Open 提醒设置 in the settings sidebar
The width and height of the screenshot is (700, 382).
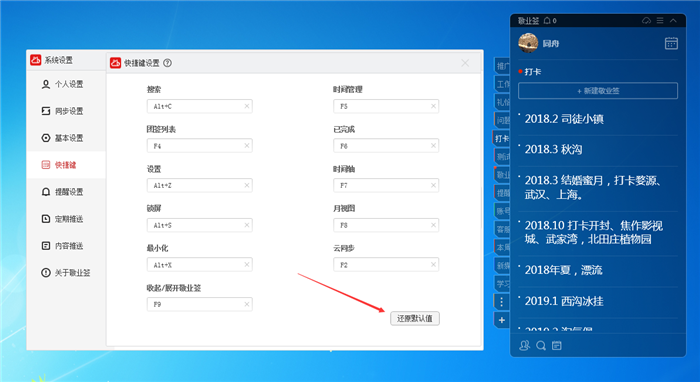coord(66,192)
